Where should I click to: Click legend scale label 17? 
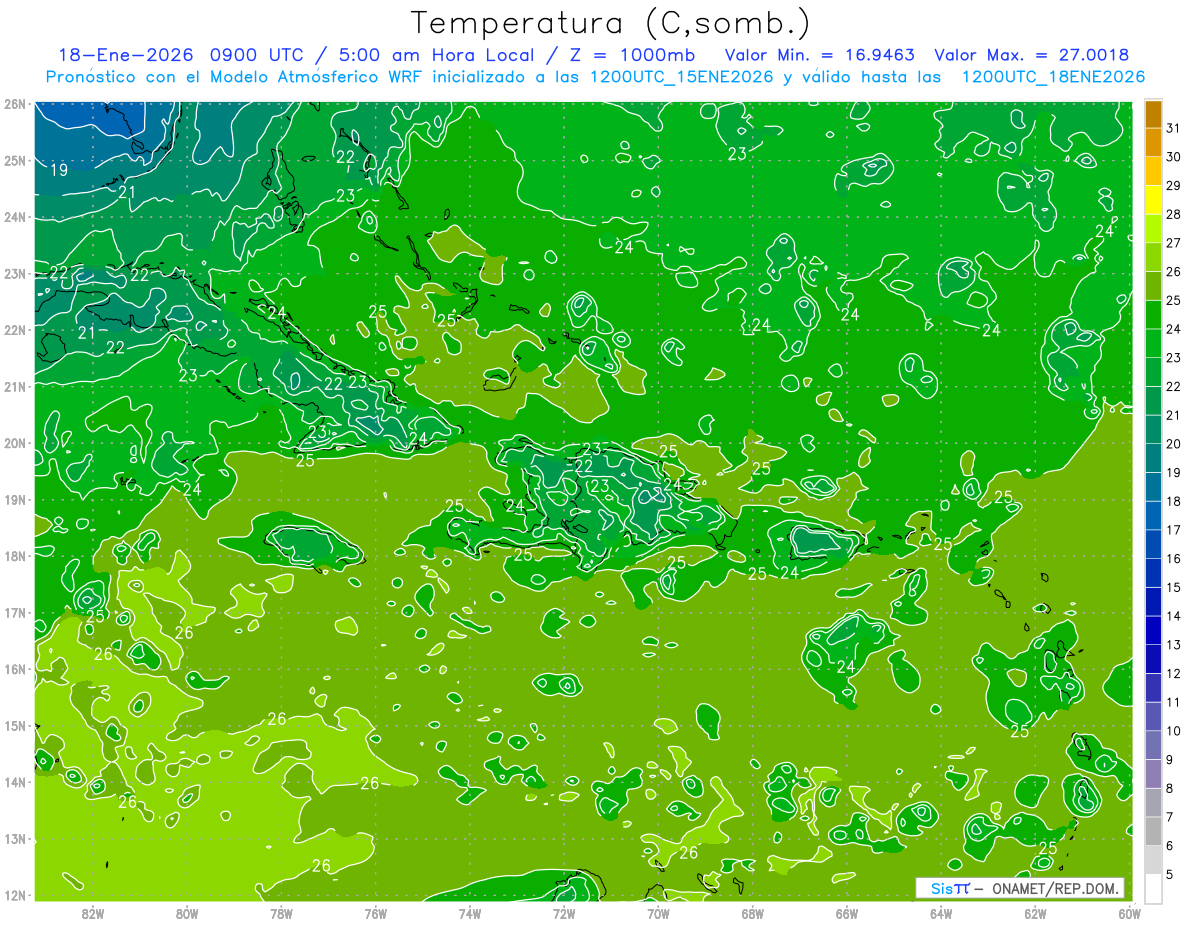pos(1174,530)
